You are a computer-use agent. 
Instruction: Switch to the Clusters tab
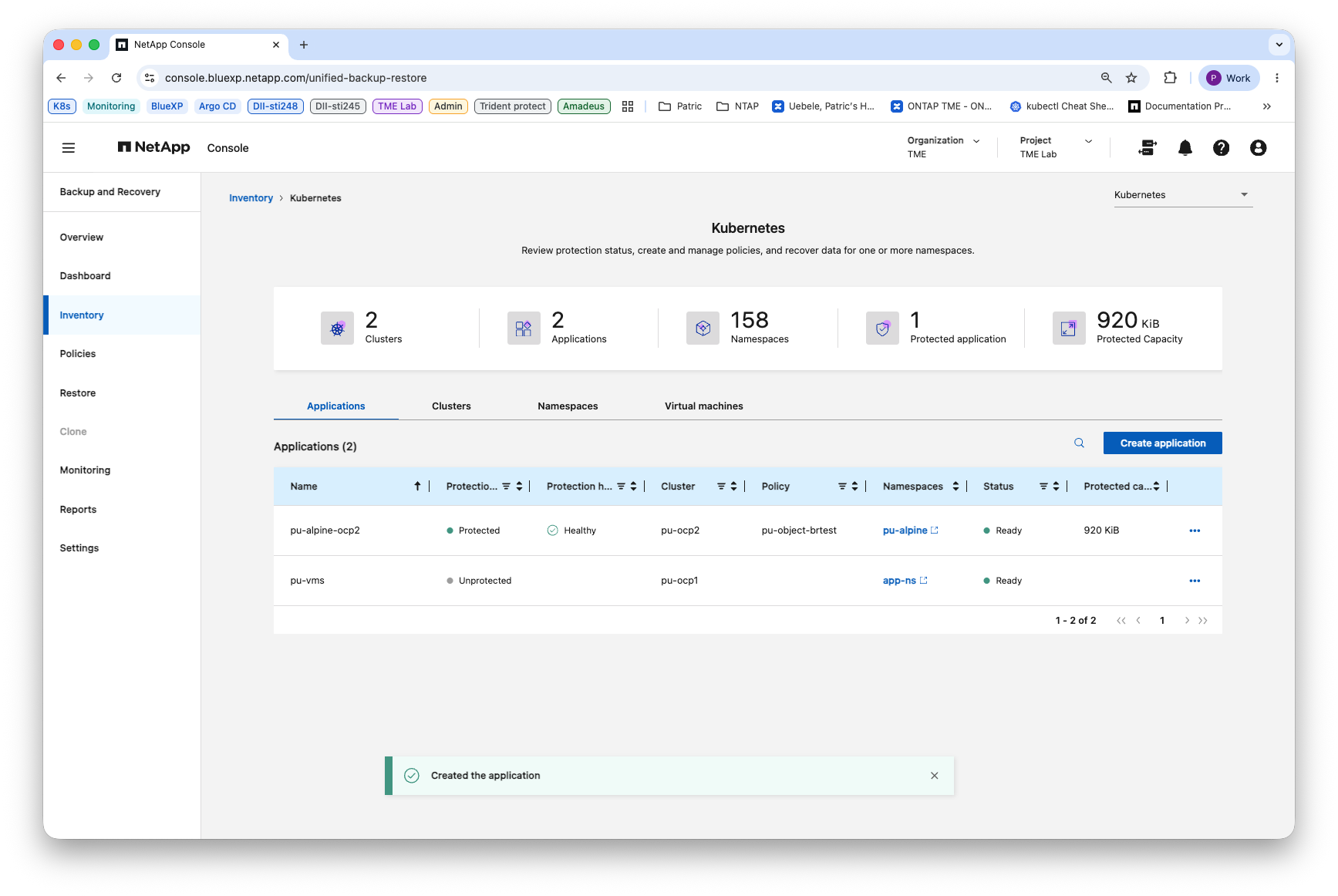(x=451, y=406)
